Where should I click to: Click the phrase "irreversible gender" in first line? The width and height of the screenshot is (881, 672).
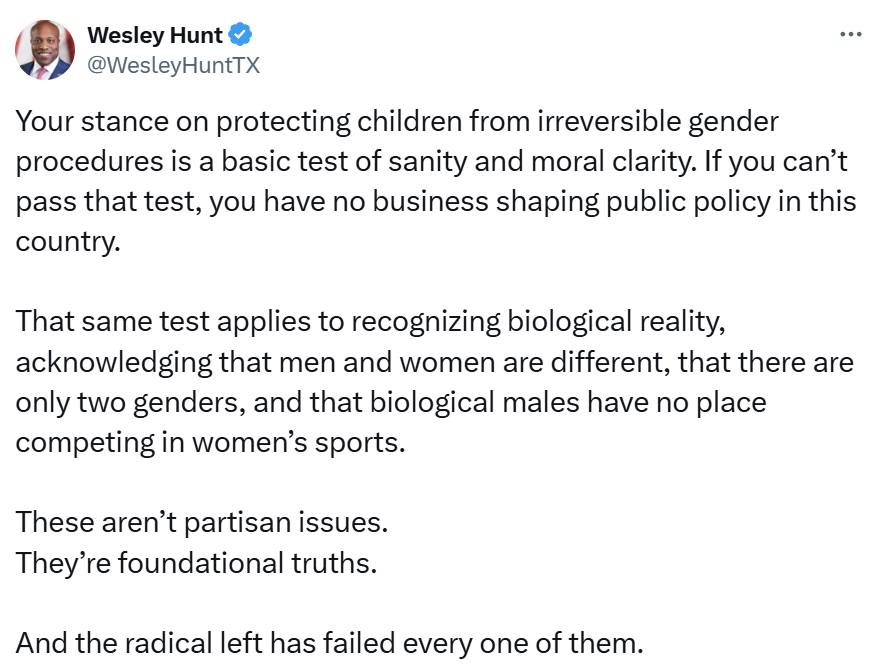(658, 122)
